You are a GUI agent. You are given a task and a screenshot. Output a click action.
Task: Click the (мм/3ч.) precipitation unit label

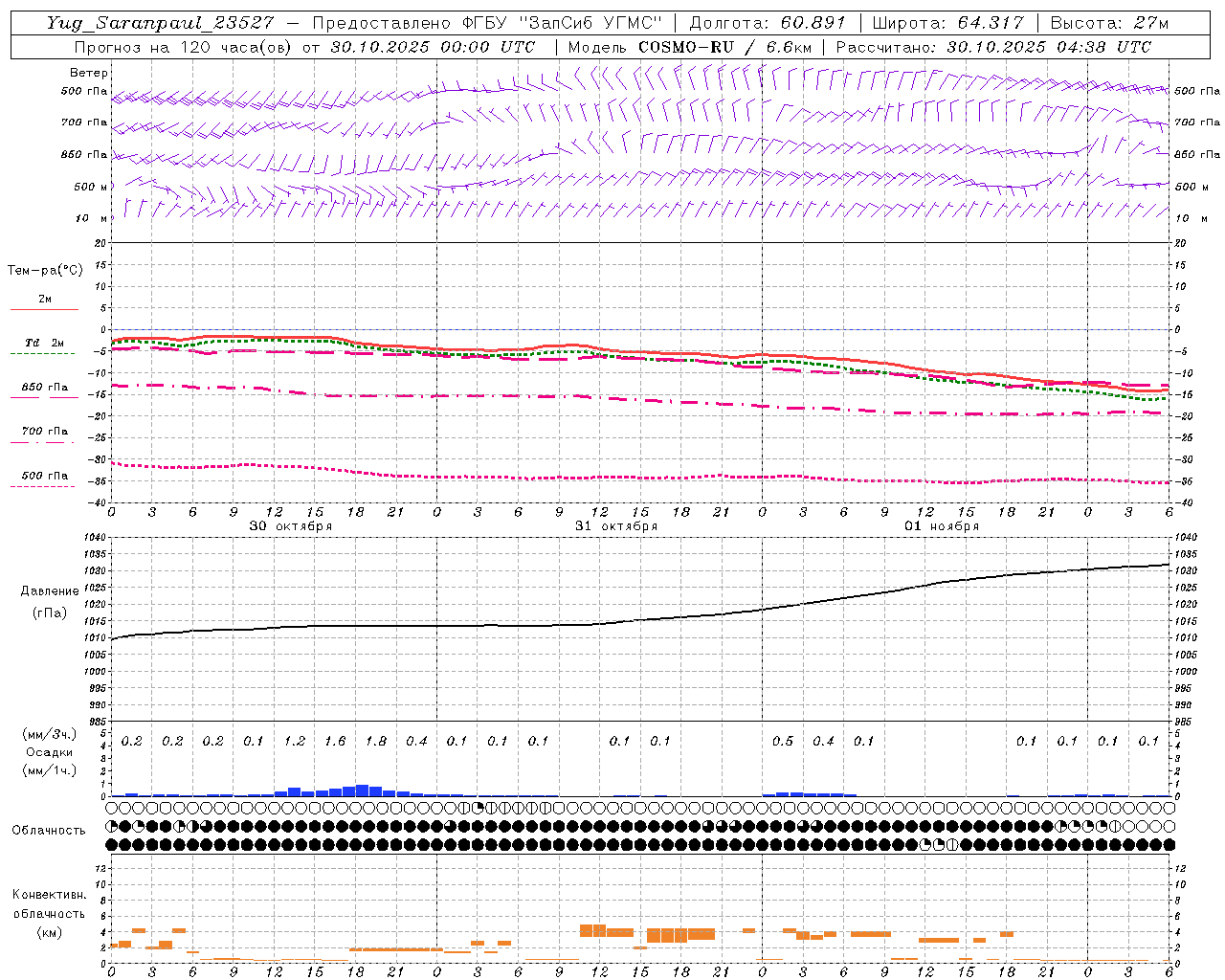coord(50,734)
